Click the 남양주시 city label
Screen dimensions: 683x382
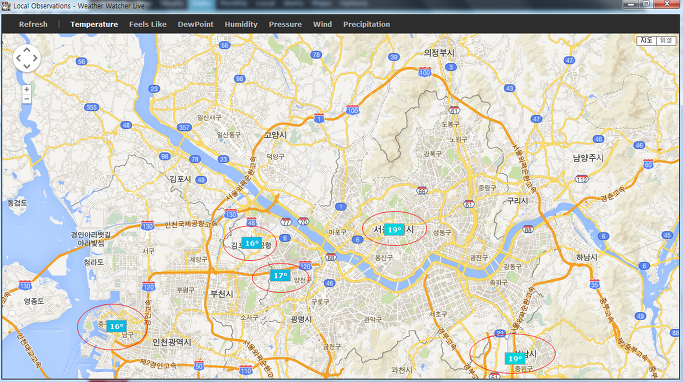(x=588, y=158)
